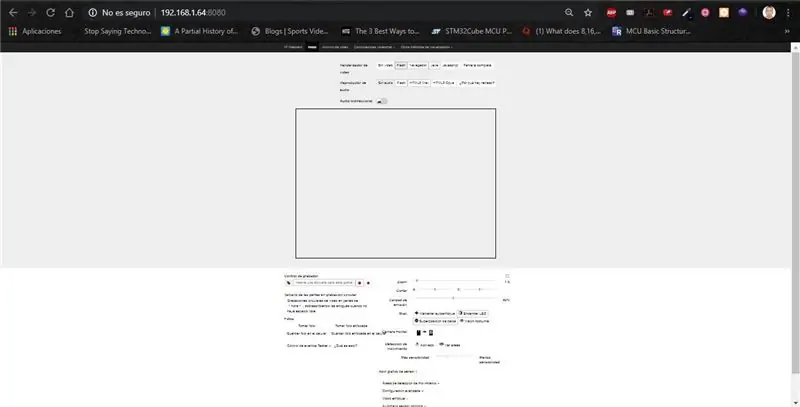Image resolution: width=800 pixels, height=407 pixels.
Task: Open the zoom magnifier icon in address bar
Action: (x=569, y=13)
